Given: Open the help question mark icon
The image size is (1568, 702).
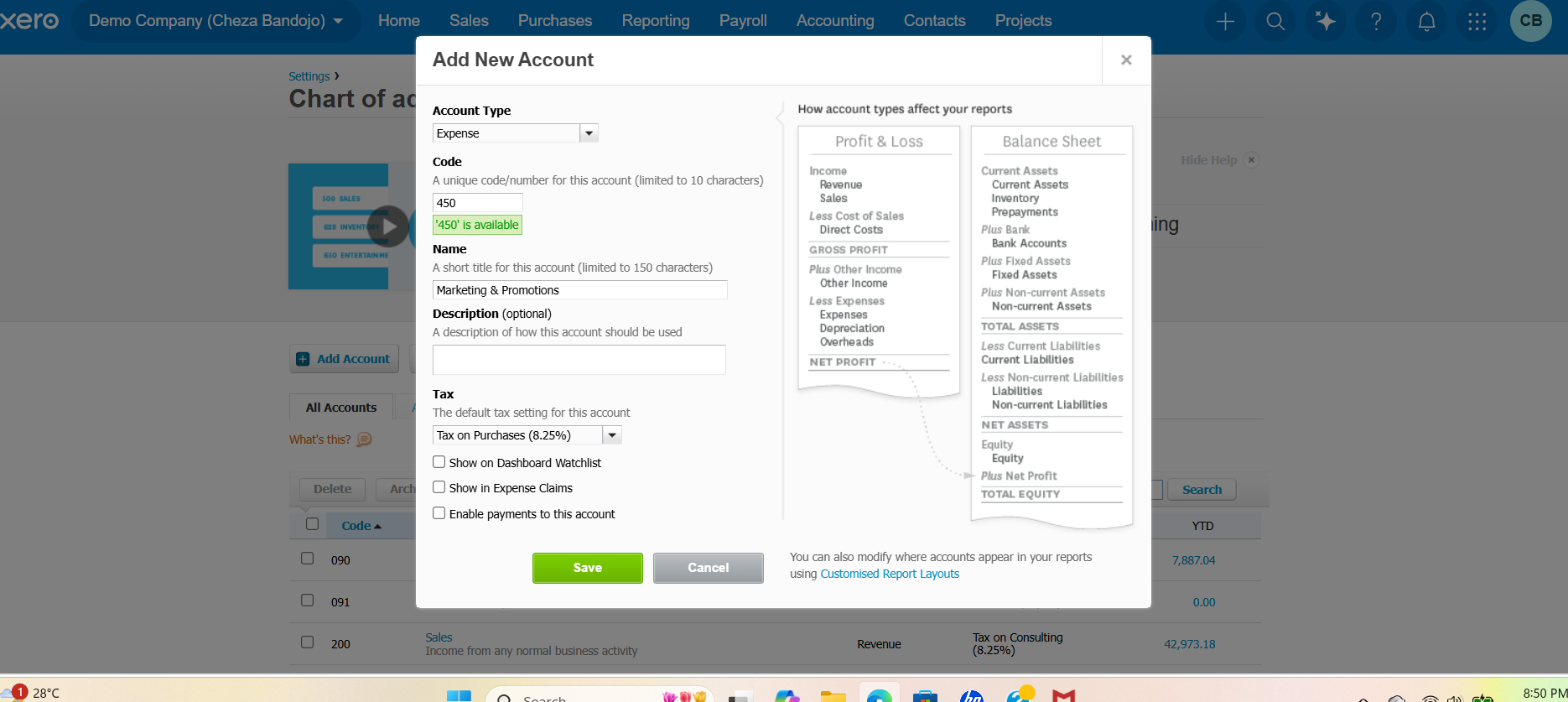Looking at the screenshot, I should click(1376, 21).
